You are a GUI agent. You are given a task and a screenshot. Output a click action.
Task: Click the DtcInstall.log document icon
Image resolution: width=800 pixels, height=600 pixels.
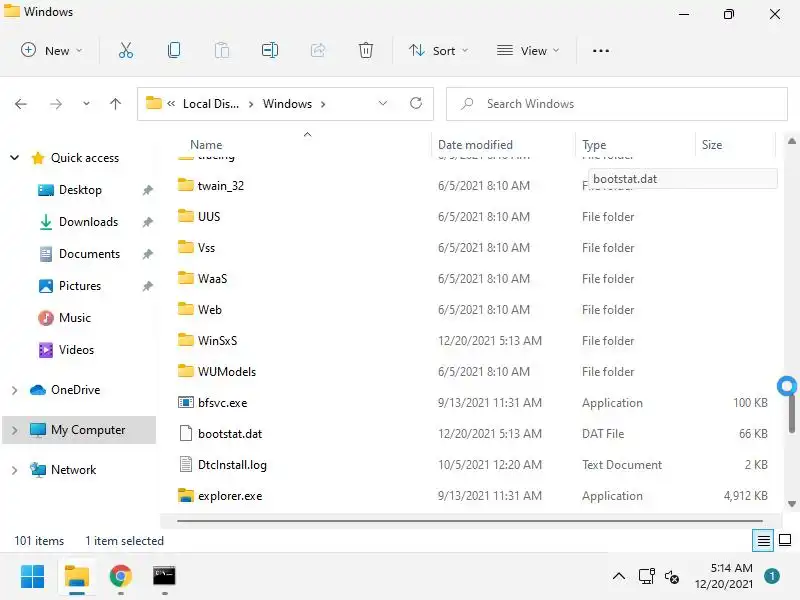coord(186,464)
